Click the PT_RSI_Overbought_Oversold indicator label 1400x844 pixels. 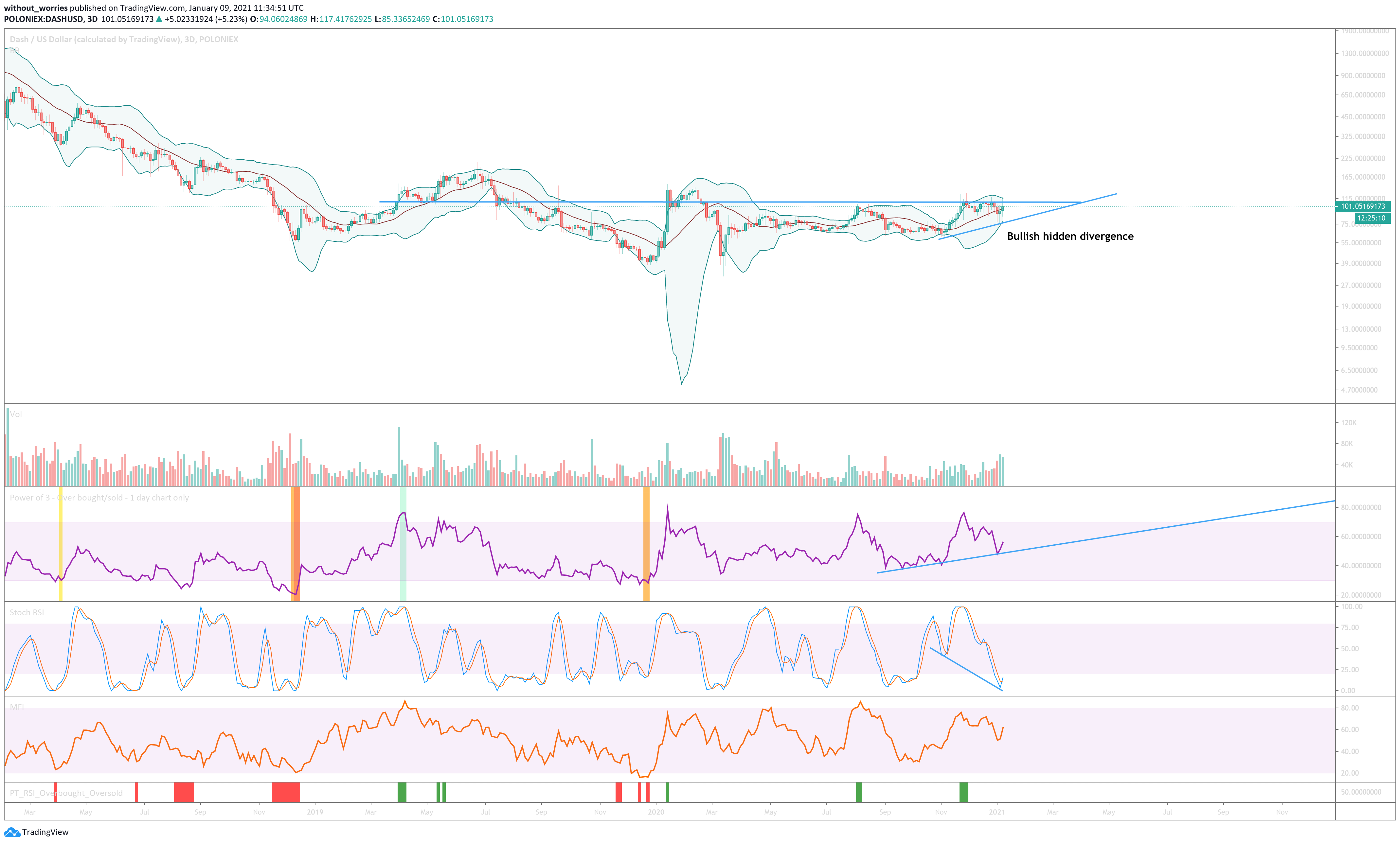point(66,793)
